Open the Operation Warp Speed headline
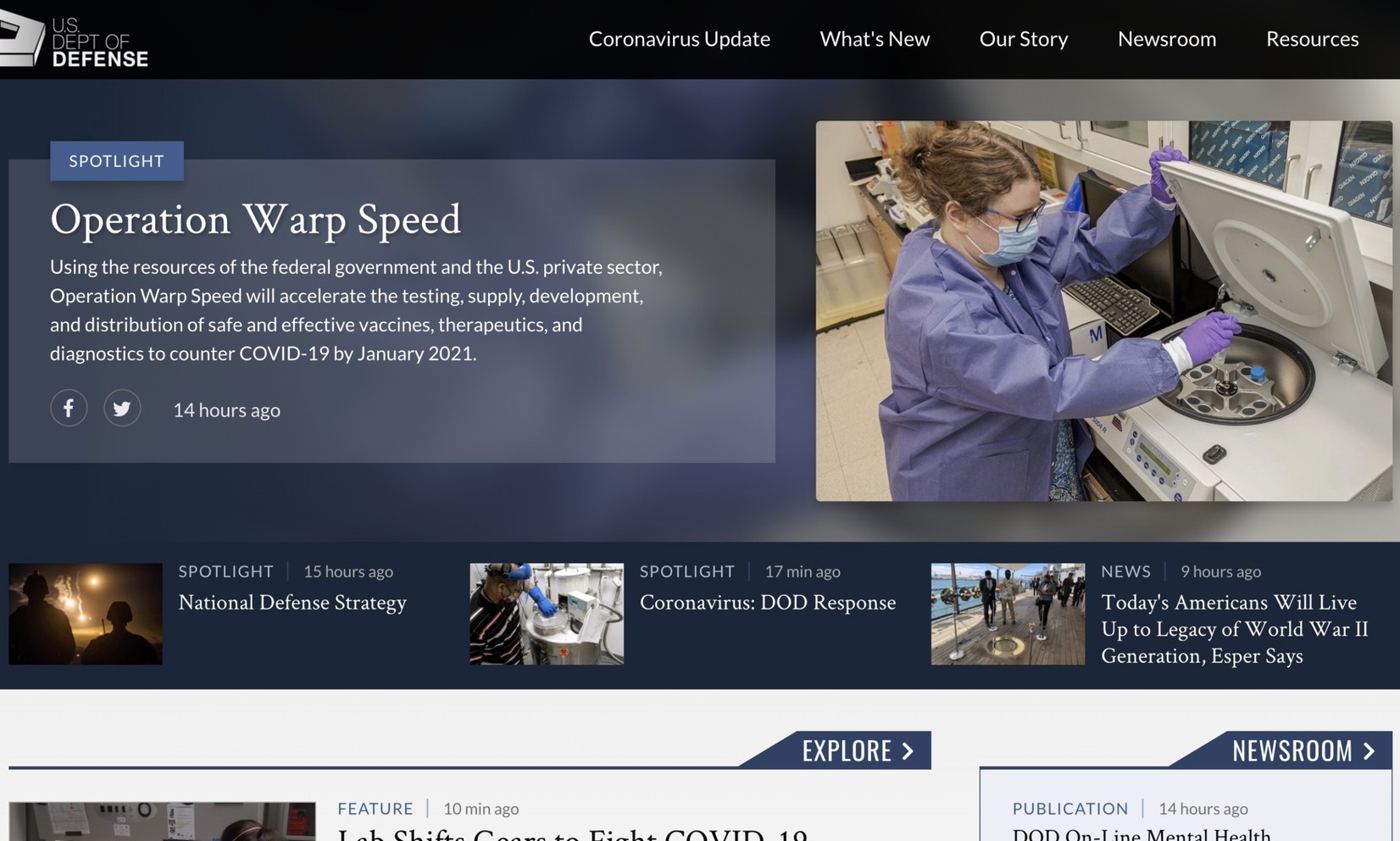1400x841 pixels. pyautogui.click(x=255, y=220)
